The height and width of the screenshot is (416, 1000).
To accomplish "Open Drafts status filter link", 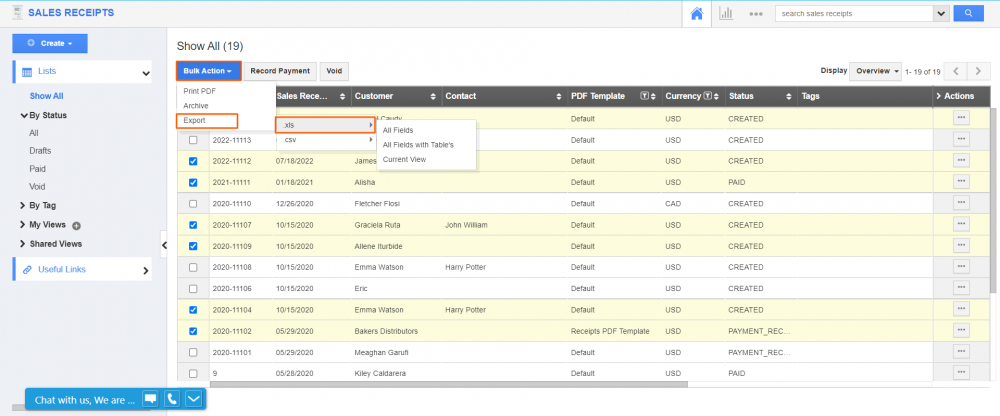I will coord(40,150).
